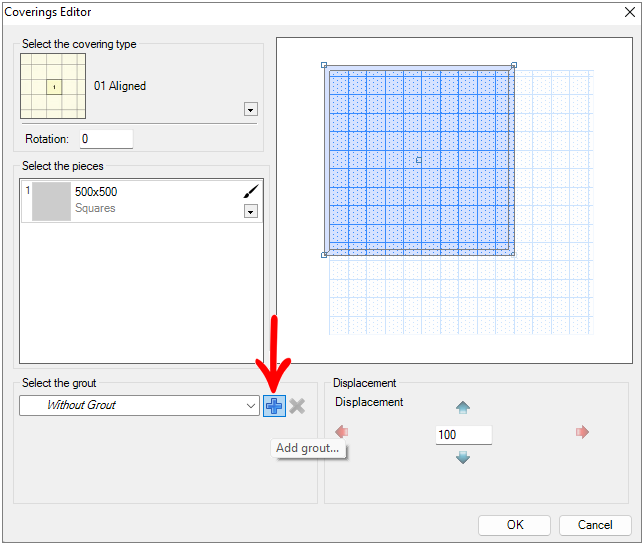Click the bottom-left handle of the preview selection
Screen dimensions: 643x545
point(324,255)
